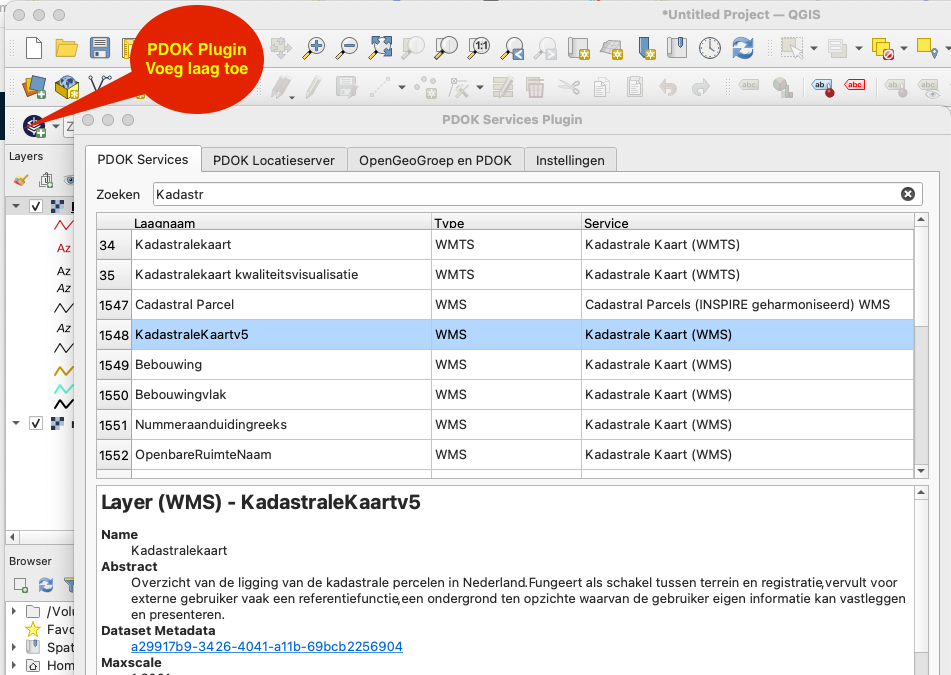Image resolution: width=951 pixels, height=675 pixels.
Task: Click Refresh icon in Browser panel
Action: [x=45, y=585]
